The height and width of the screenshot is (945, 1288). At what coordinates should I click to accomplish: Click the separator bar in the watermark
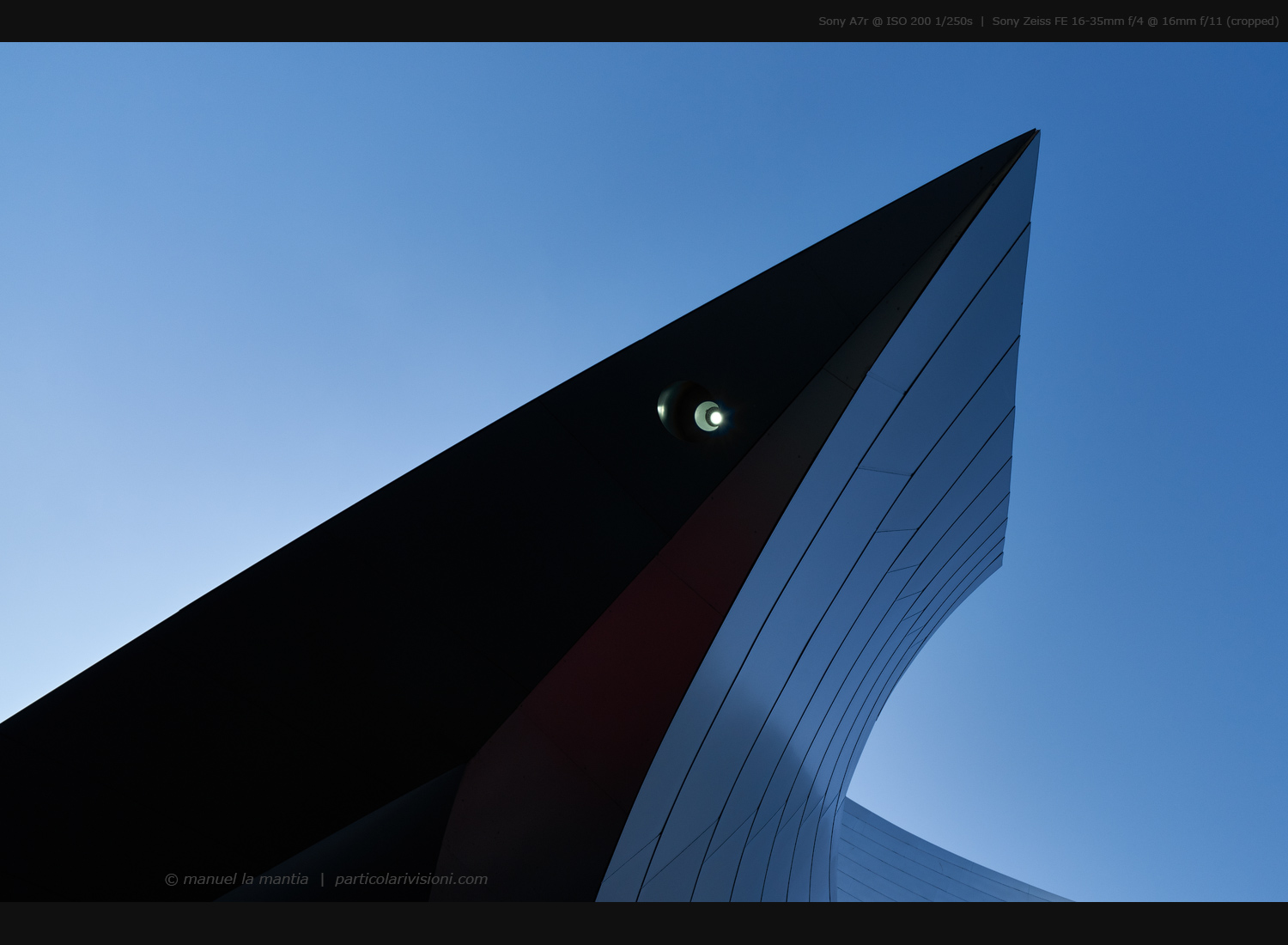322,879
